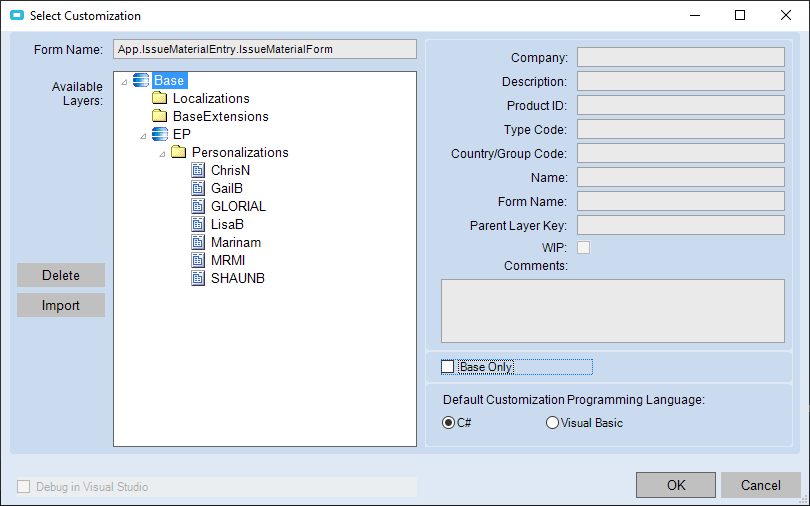The width and height of the screenshot is (810, 506).
Task: Select the Visual Basic radio button
Action: (552, 423)
